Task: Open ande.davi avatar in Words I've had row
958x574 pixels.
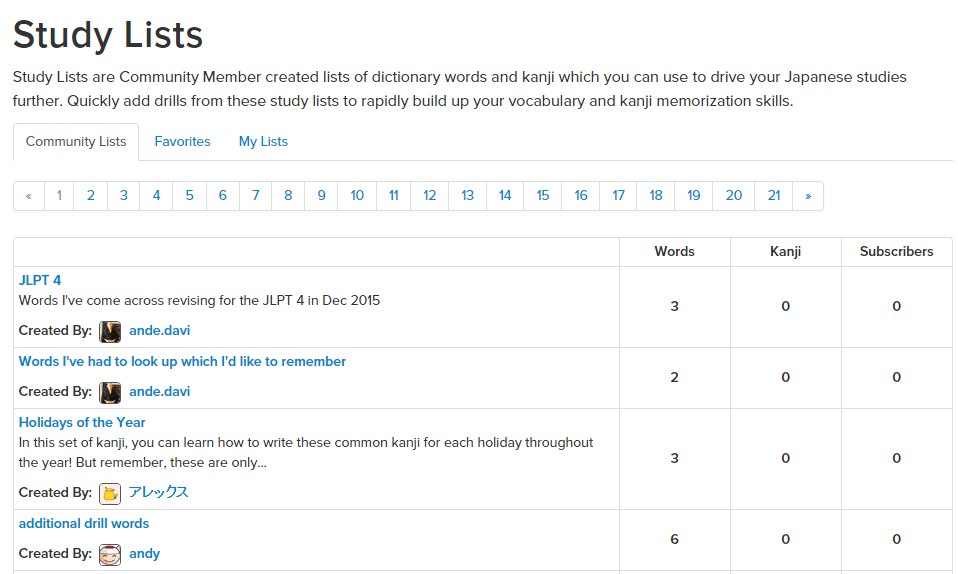Action: tap(110, 392)
